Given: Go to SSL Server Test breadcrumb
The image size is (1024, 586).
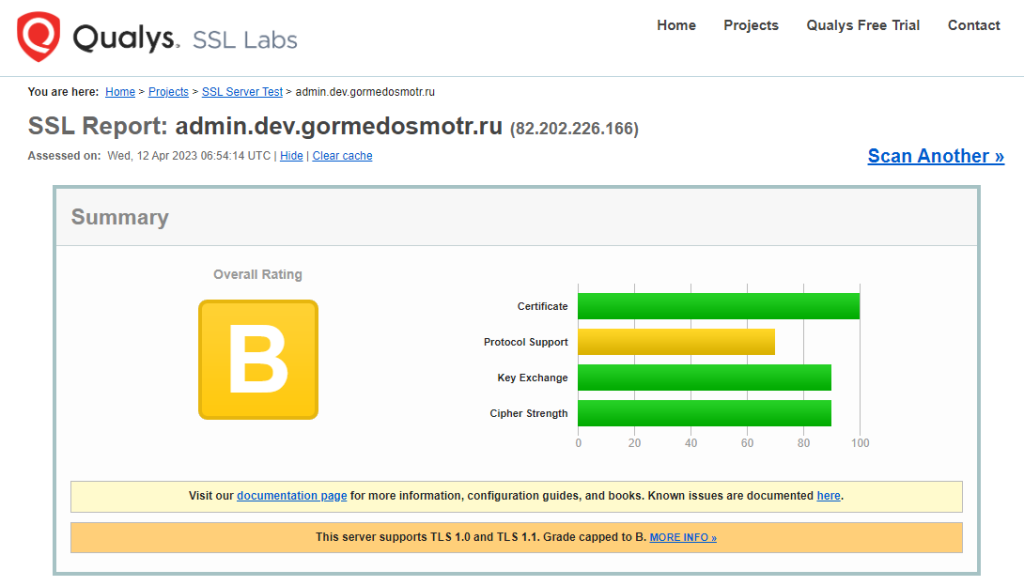Looking at the screenshot, I should (242, 92).
